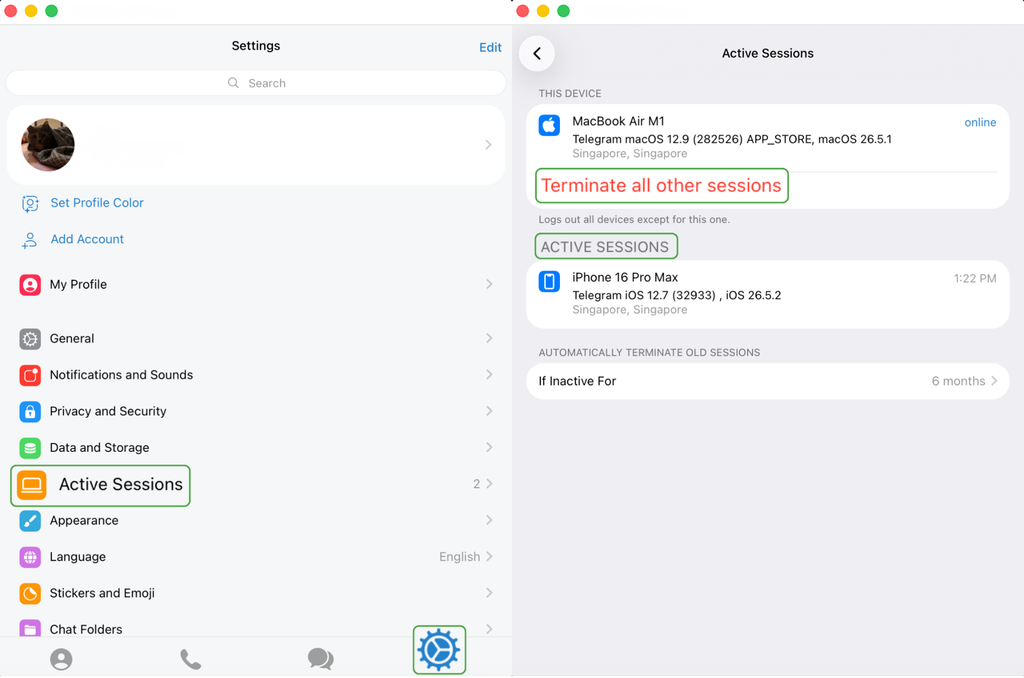
Task: Click the Privacy and Security lock icon
Action: coord(30,412)
